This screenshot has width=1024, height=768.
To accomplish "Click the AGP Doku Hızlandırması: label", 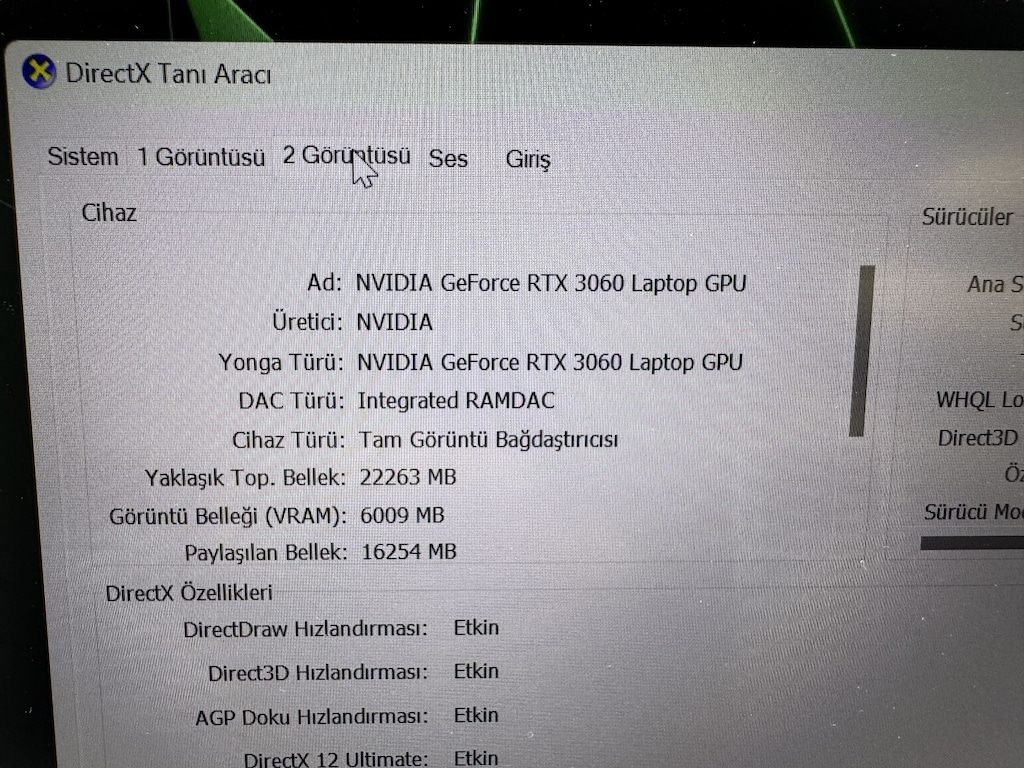I will (312, 717).
